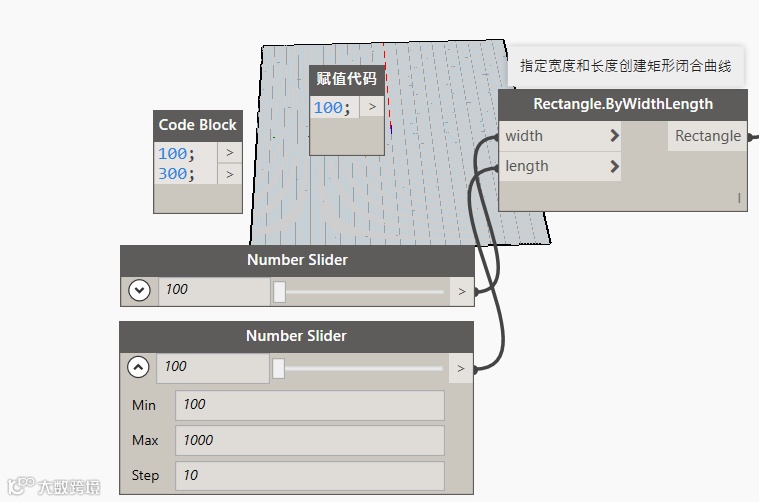759x502 pixels.
Task: Click the 100; line in Code Block
Action: pyautogui.click(x=176, y=153)
